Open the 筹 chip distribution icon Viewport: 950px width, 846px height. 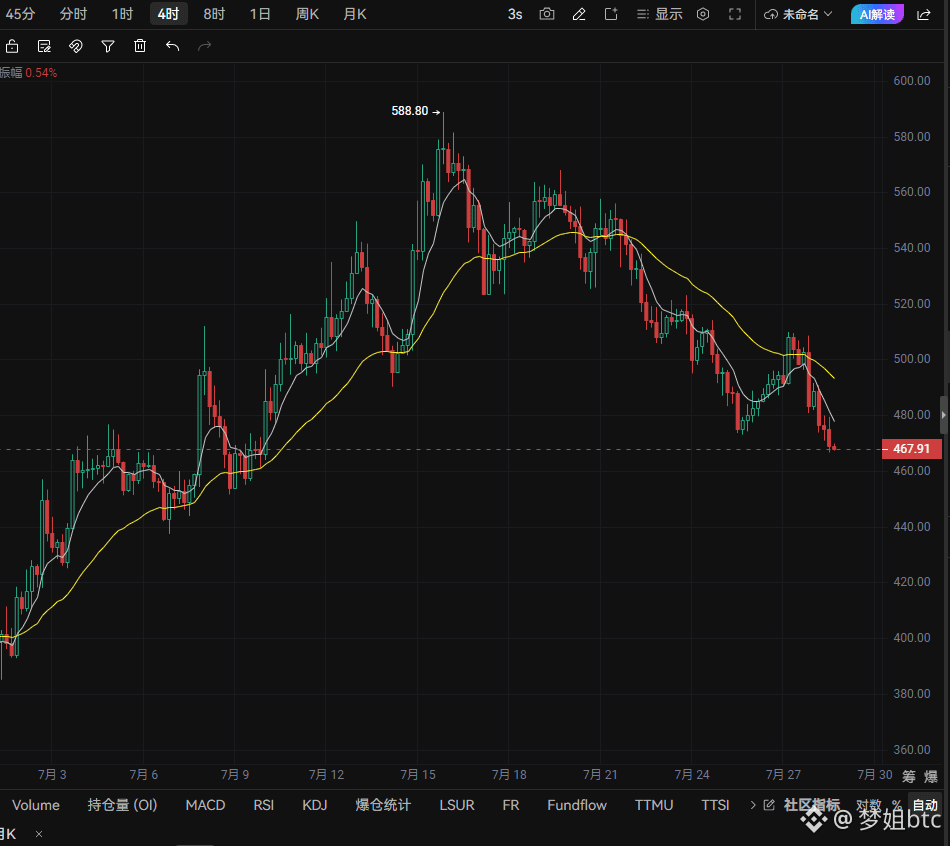(909, 776)
